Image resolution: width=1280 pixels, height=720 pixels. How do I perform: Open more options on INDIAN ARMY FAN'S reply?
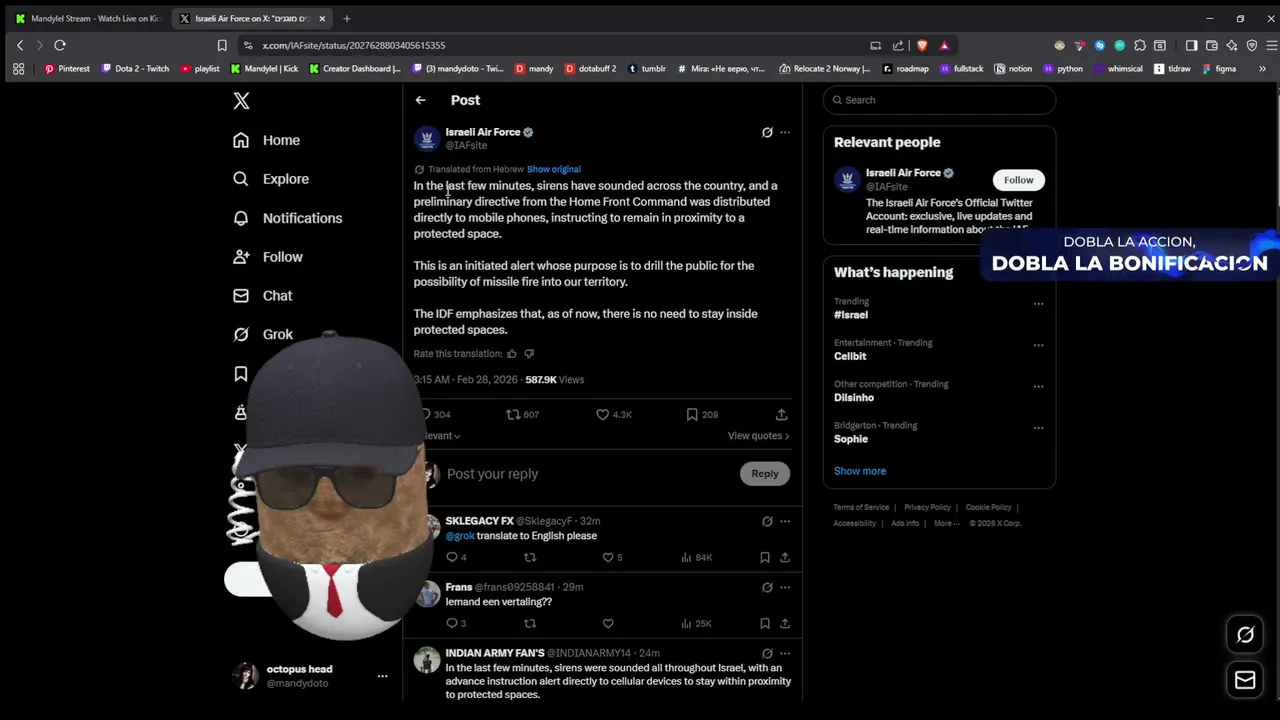point(785,653)
